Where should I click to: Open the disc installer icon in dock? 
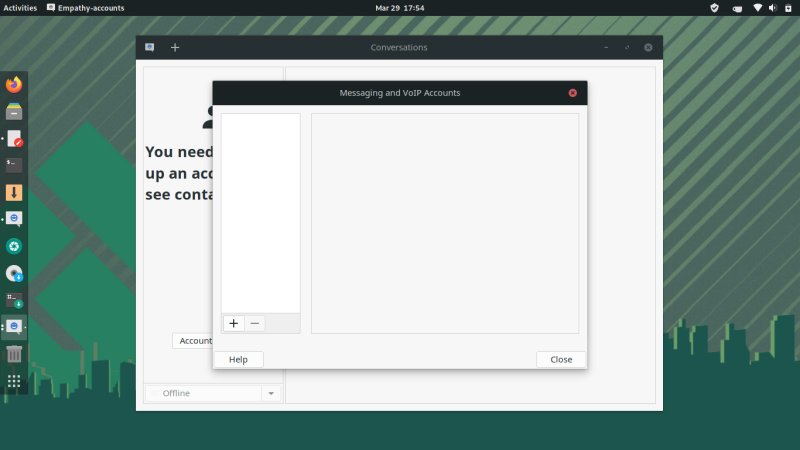pos(14,273)
